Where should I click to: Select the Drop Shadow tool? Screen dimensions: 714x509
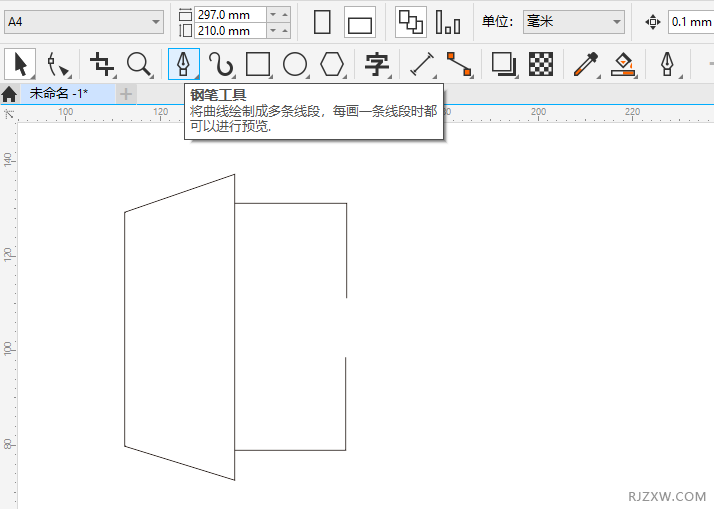pyautogui.click(x=504, y=64)
